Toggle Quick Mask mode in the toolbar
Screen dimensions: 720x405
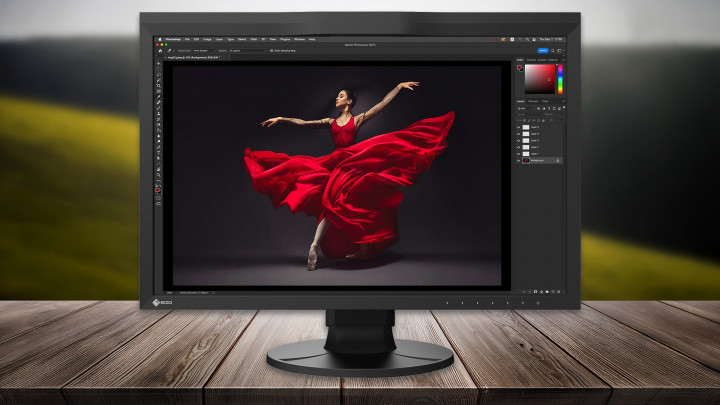coord(159,198)
